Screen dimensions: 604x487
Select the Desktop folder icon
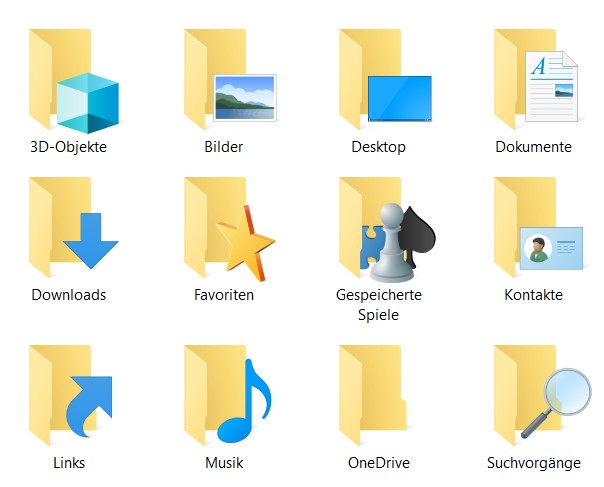[382, 80]
